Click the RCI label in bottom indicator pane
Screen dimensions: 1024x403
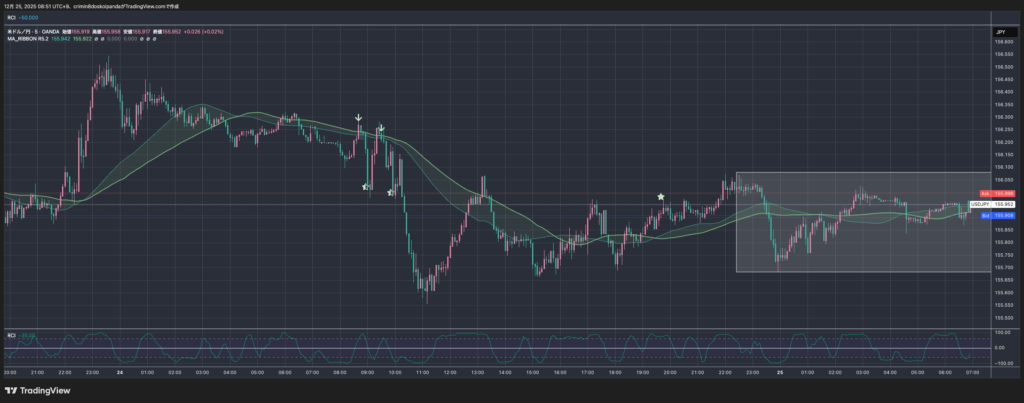pos(12,334)
